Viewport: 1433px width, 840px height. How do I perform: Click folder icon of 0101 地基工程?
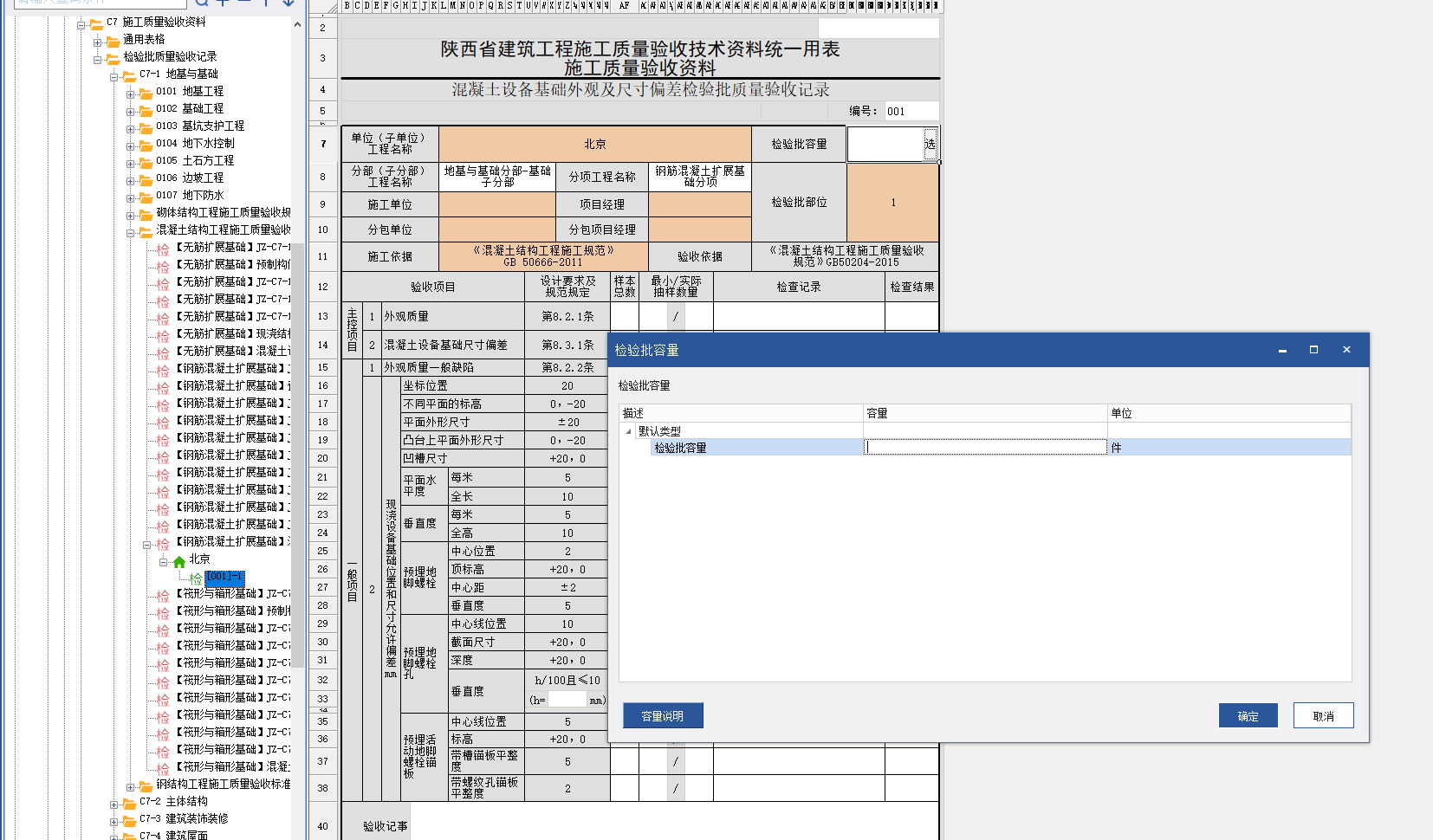pos(146,93)
